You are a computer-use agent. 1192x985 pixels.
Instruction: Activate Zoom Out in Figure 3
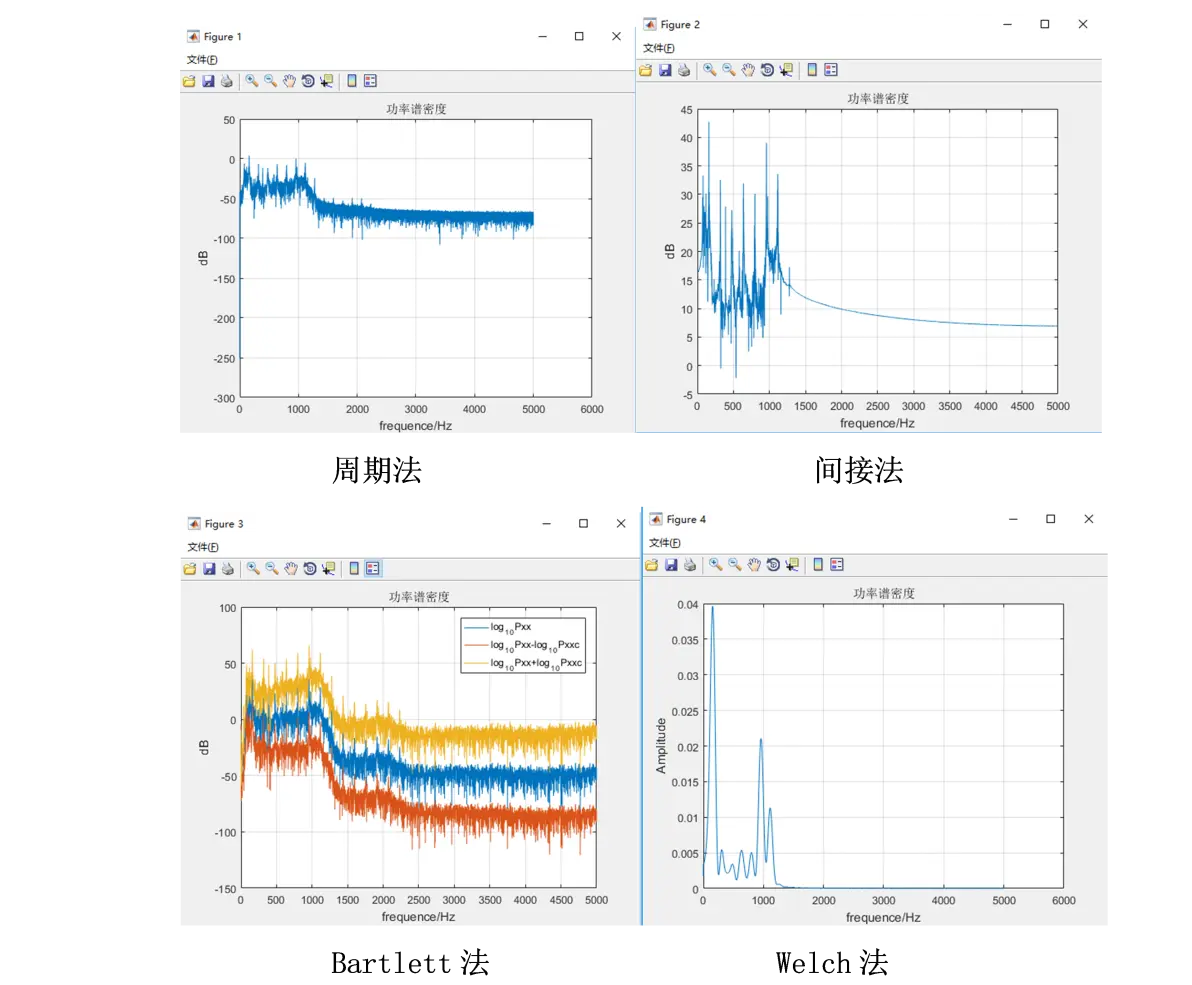coord(271,569)
